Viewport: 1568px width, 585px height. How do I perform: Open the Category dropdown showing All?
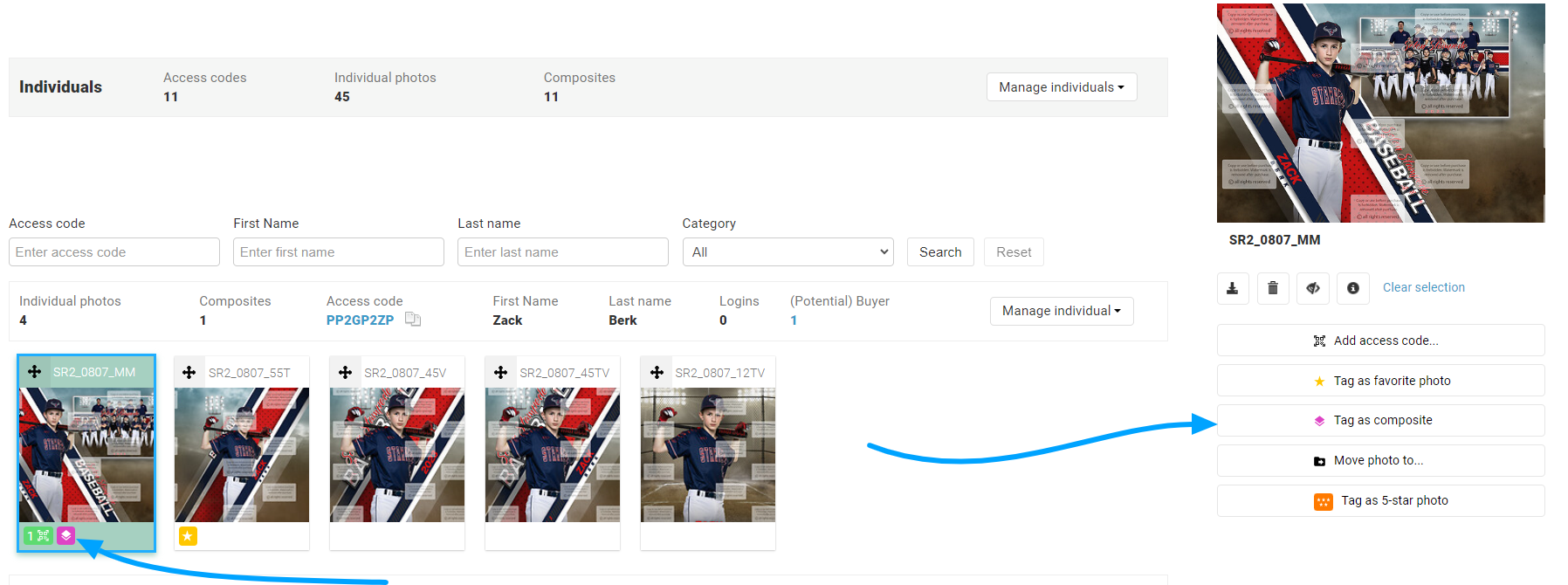click(787, 252)
